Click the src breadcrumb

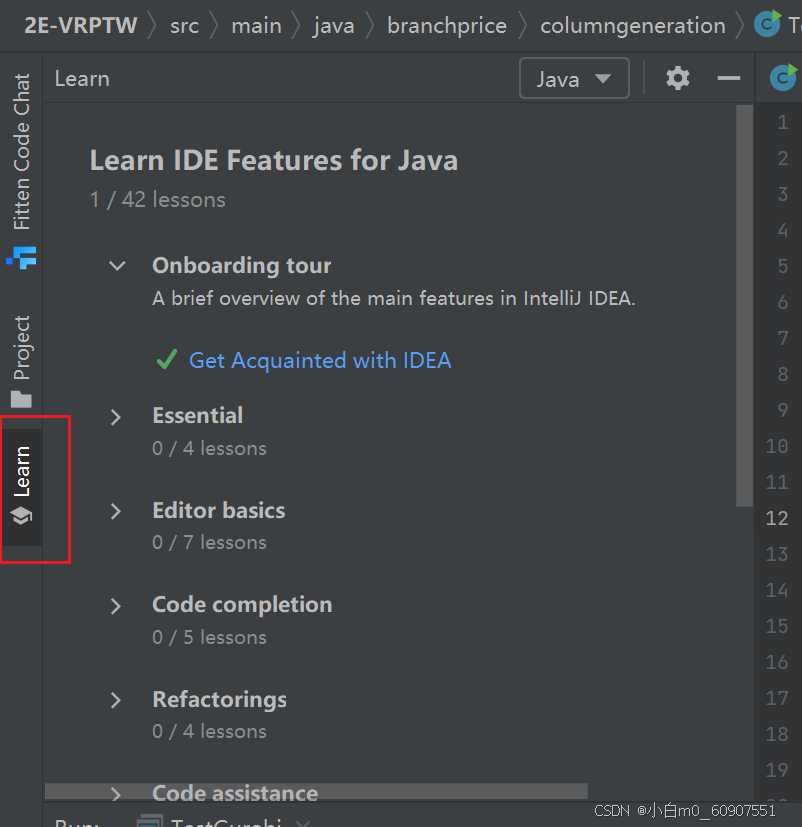(x=185, y=25)
